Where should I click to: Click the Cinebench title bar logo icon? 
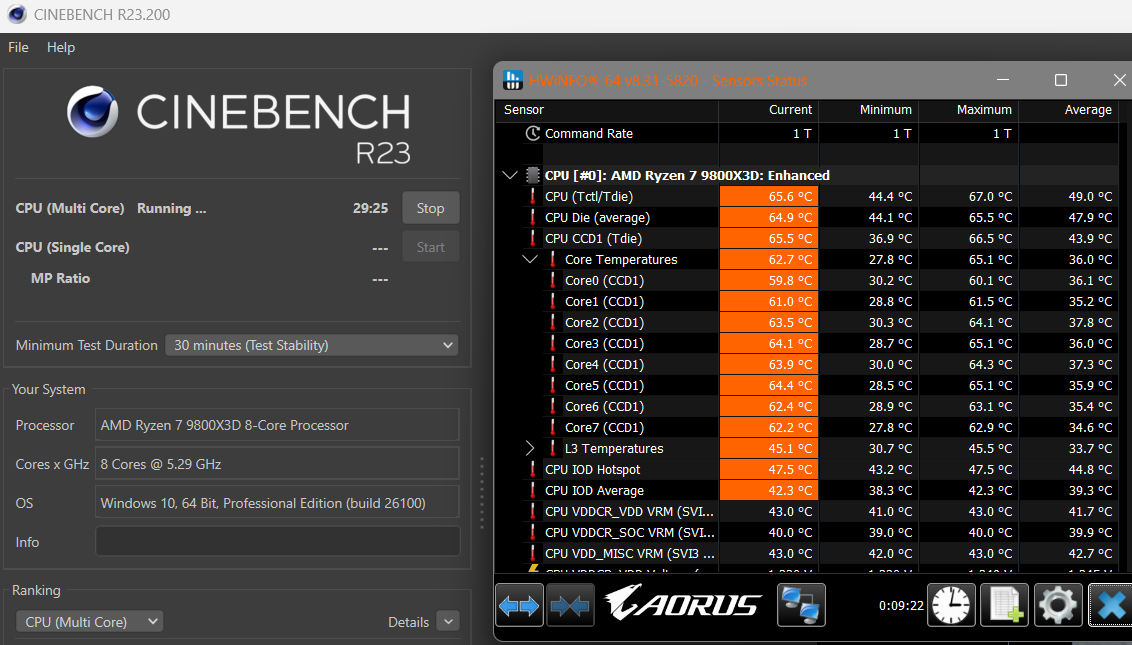click(x=15, y=14)
